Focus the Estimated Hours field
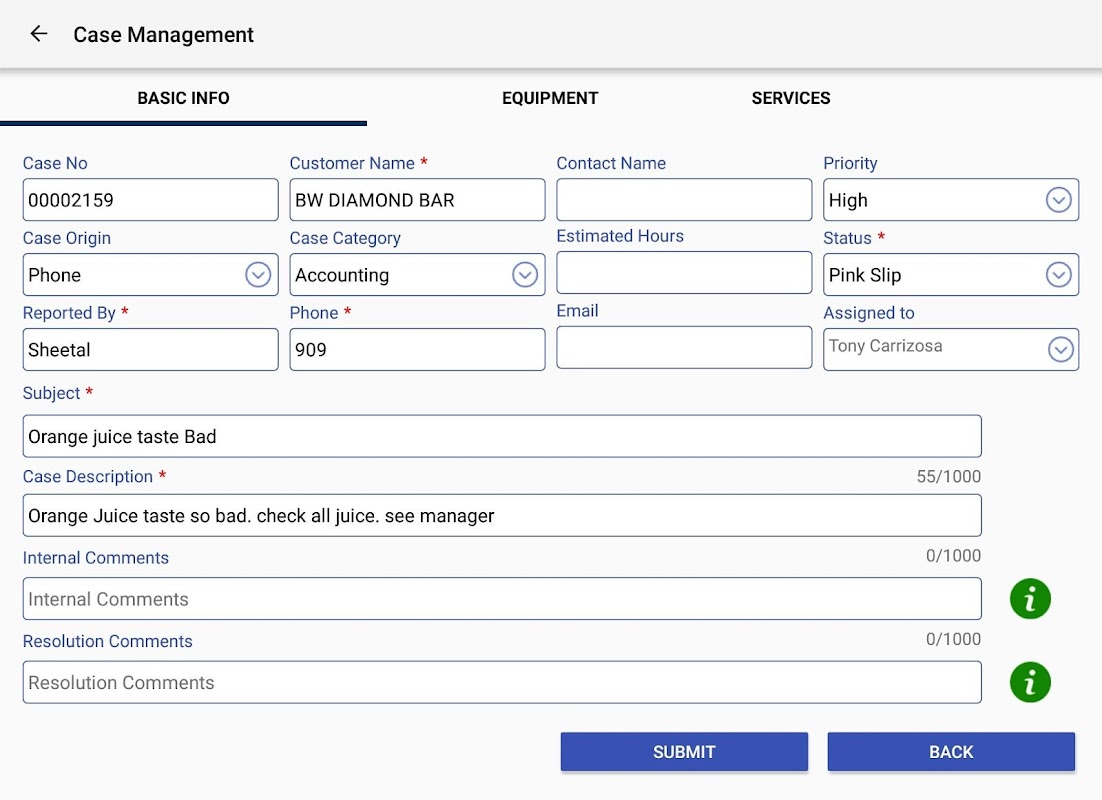Viewport: 1102px width, 800px height. pyautogui.click(x=684, y=273)
